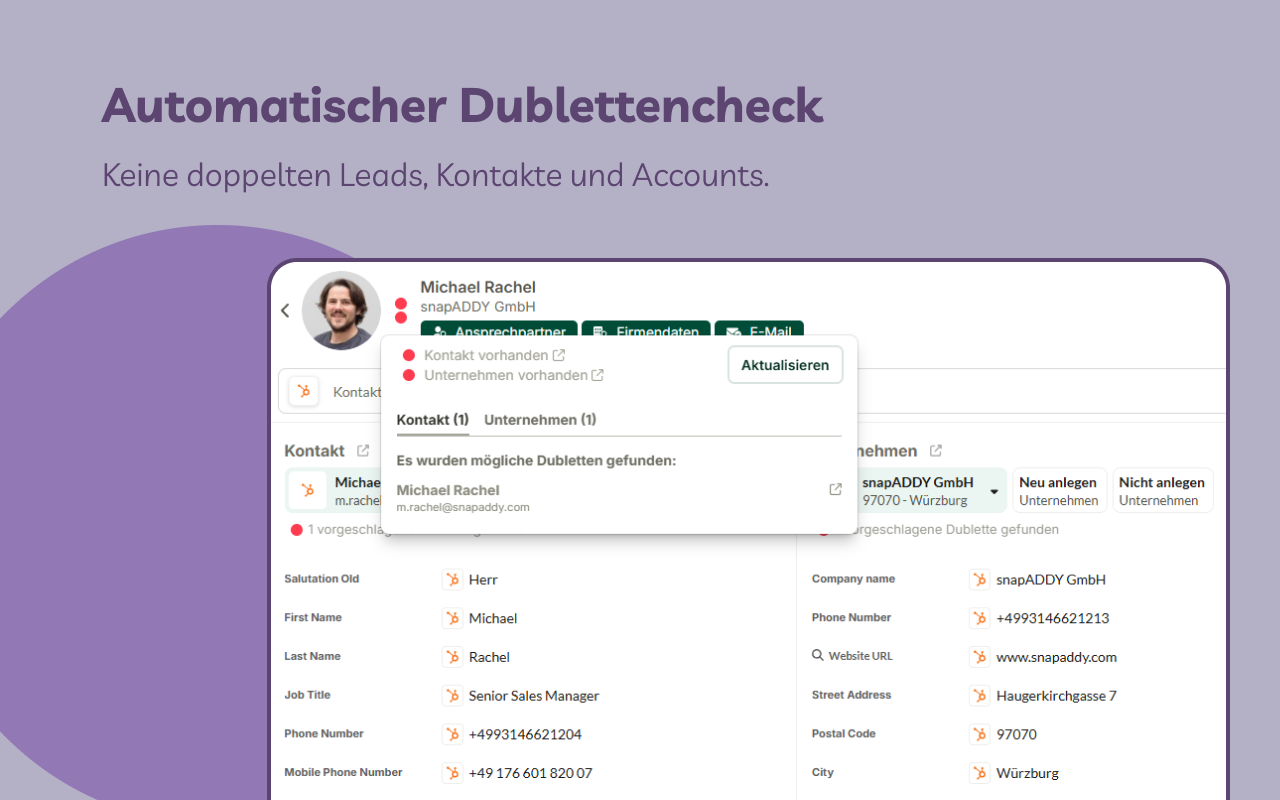Open the external link beside Unternehmen vorhanden

coord(597,375)
